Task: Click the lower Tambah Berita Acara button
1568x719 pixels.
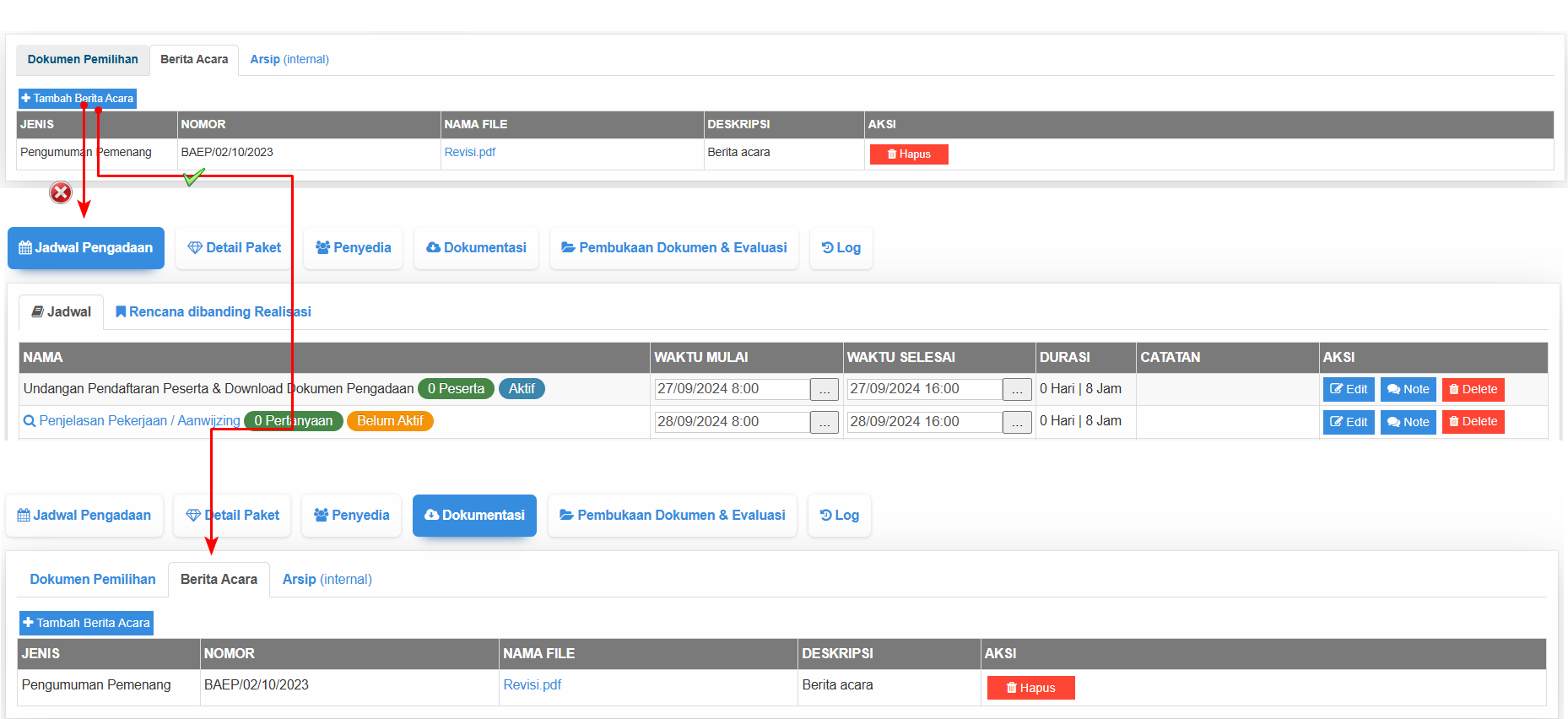Action: tap(86, 624)
